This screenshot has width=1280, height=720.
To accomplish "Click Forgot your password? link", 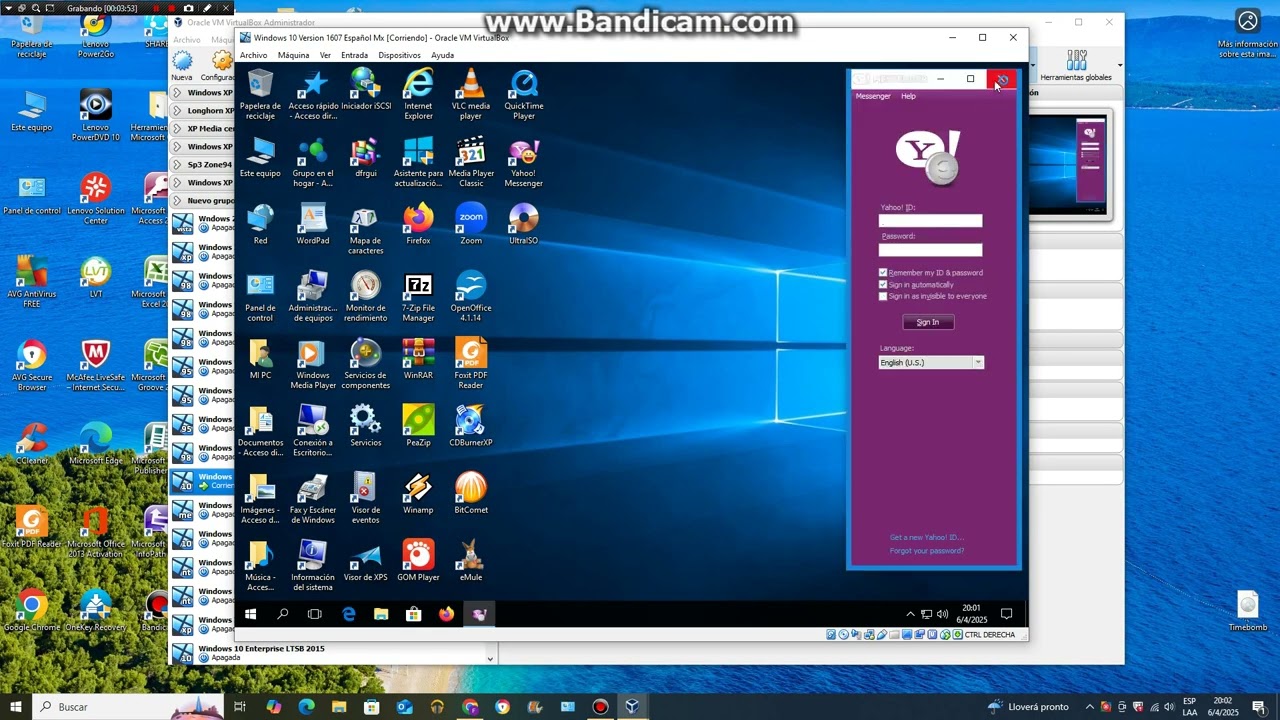I will click(x=927, y=551).
